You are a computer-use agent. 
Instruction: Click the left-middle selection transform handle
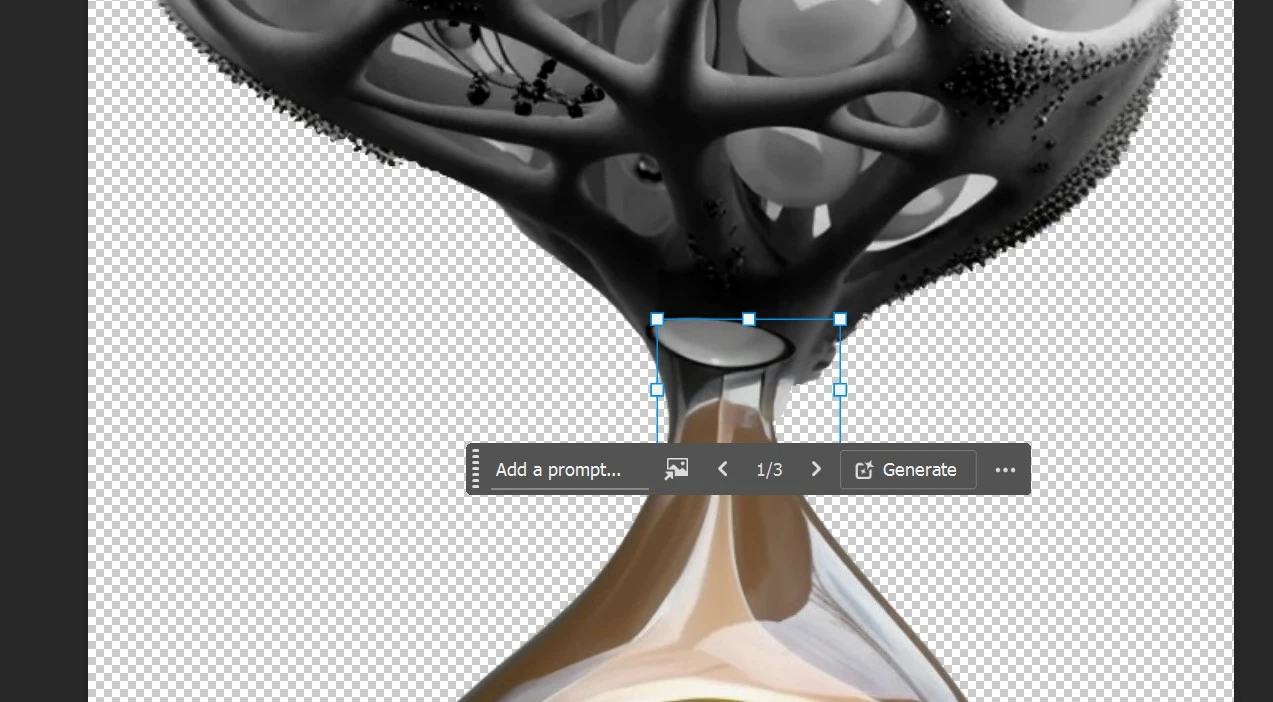pos(657,390)
